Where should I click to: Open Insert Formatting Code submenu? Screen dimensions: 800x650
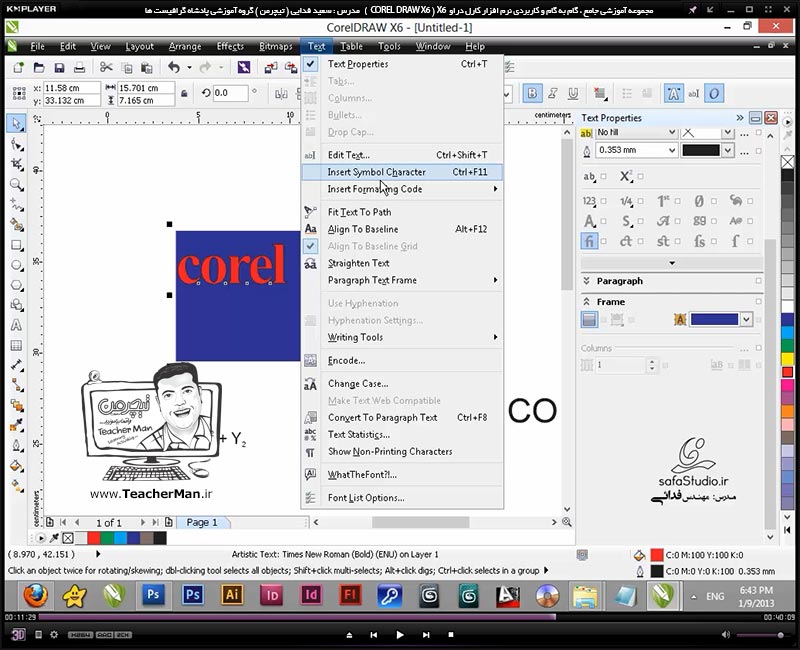point(402,189)
